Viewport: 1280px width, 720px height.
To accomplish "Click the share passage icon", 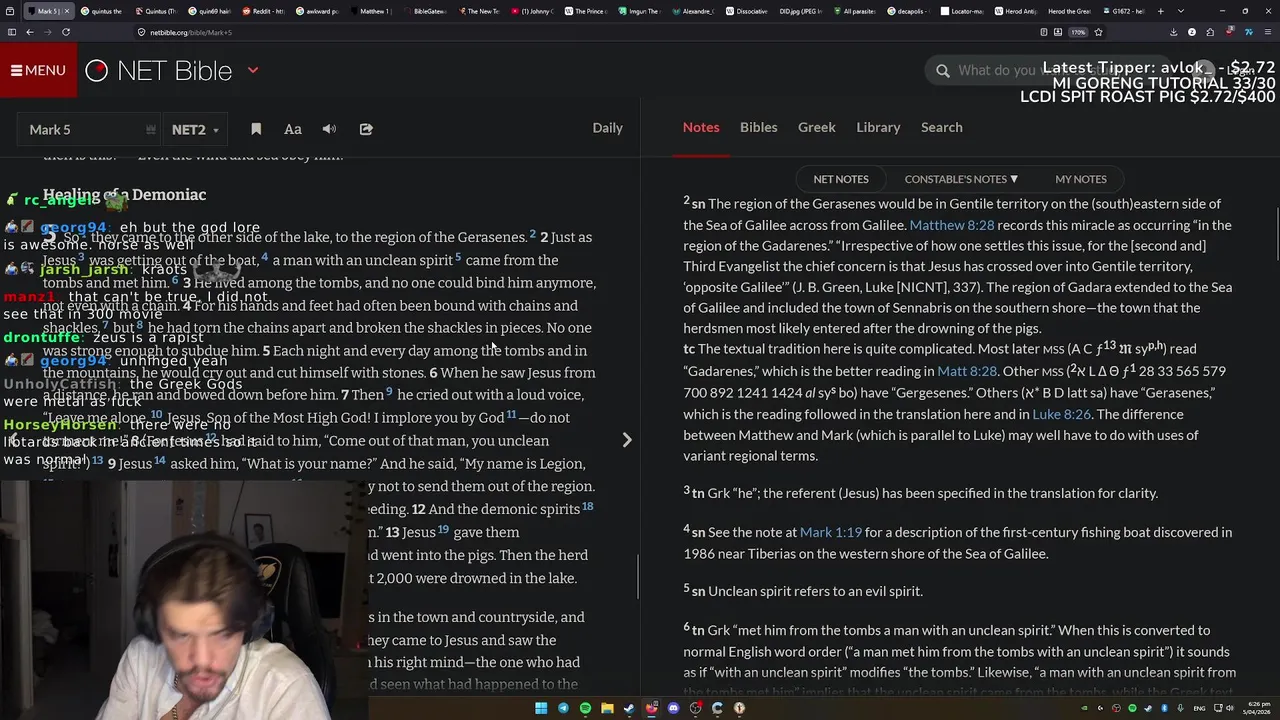I will point(366,129).
